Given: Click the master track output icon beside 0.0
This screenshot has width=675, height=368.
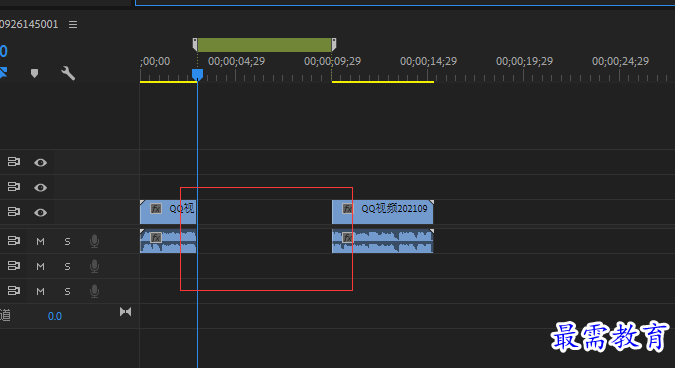Looking at the screenshot, I should point(125,312).
